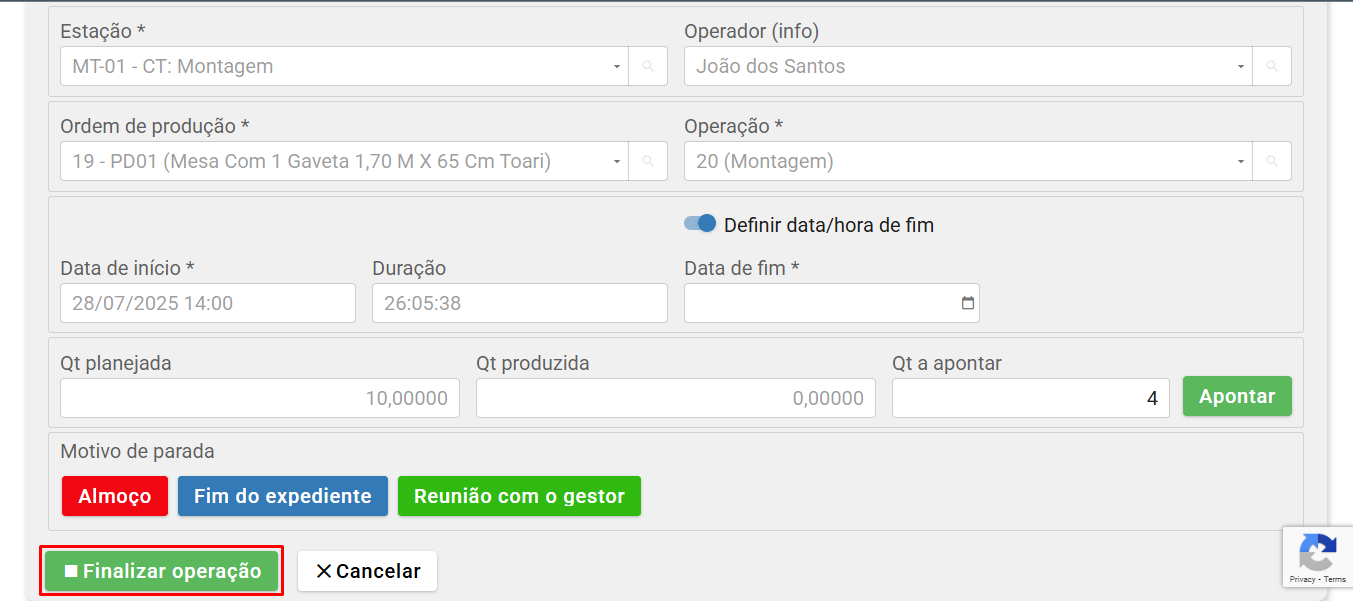Viewport: 1353px width, 601px height.
Task: Open calendar picker in Data de fim
Action: 967,303
